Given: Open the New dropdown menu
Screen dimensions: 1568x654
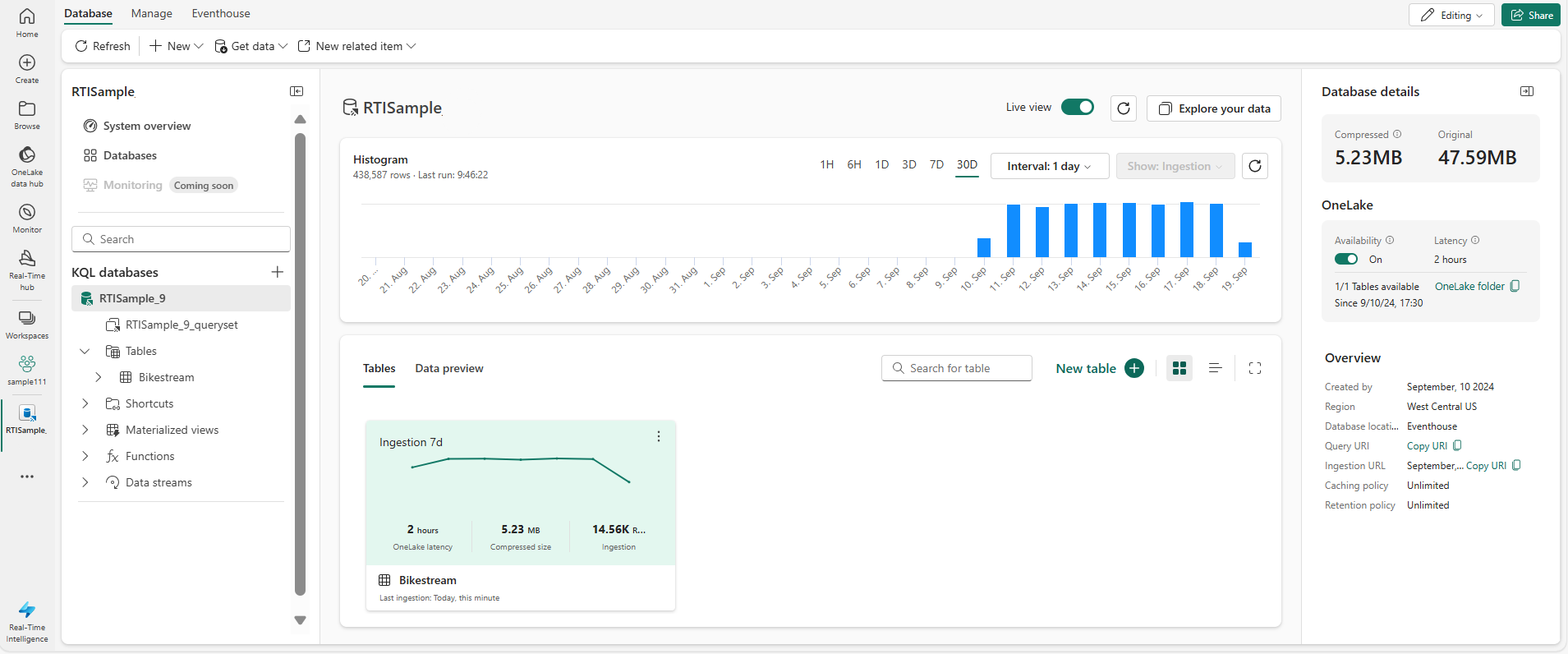Looking at the screenshot, I should (176, 46).
